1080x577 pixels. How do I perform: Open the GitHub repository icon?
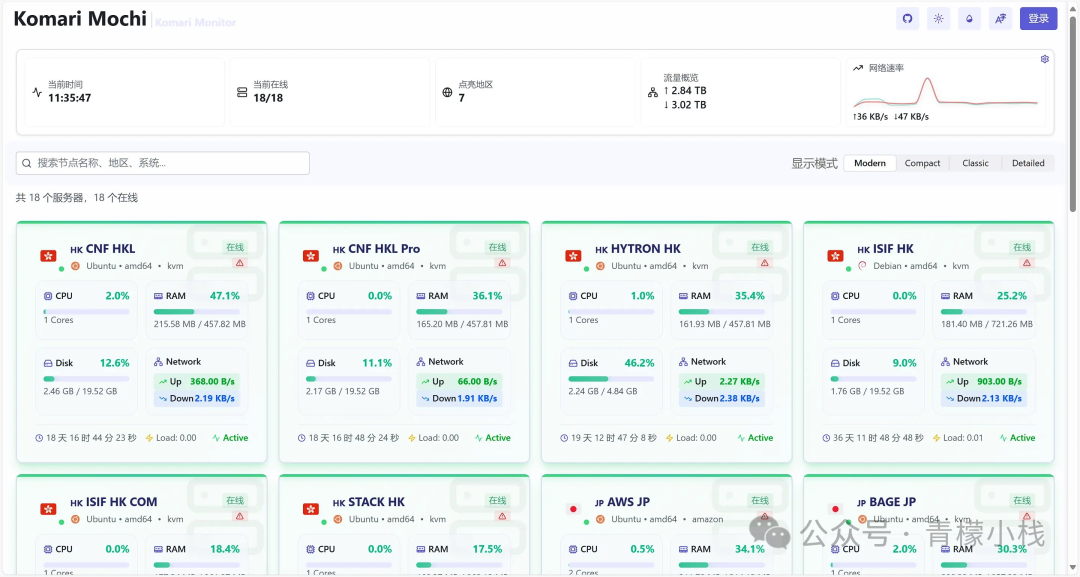click(x=907, y=19)
